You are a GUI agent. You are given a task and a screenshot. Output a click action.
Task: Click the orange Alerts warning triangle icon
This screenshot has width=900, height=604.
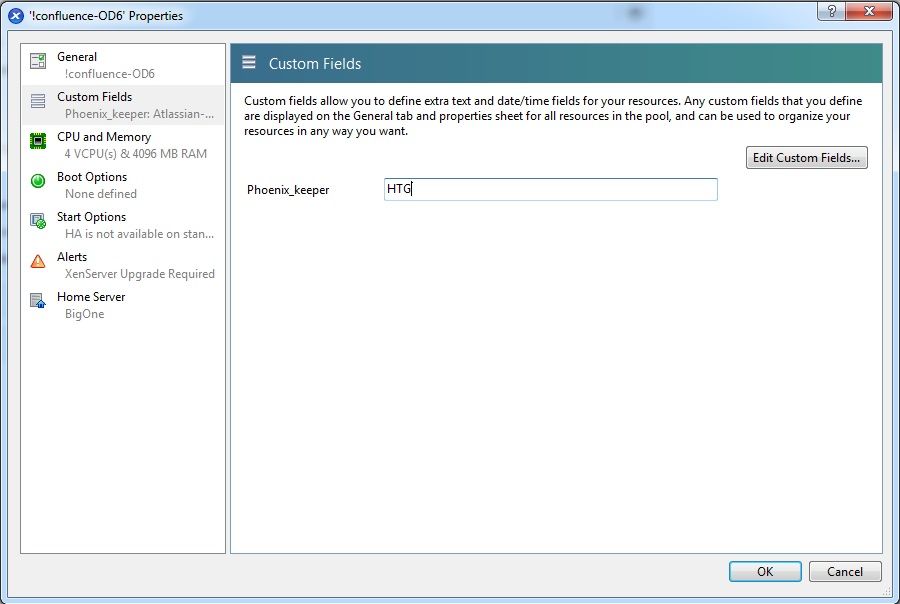click(38, 261)
